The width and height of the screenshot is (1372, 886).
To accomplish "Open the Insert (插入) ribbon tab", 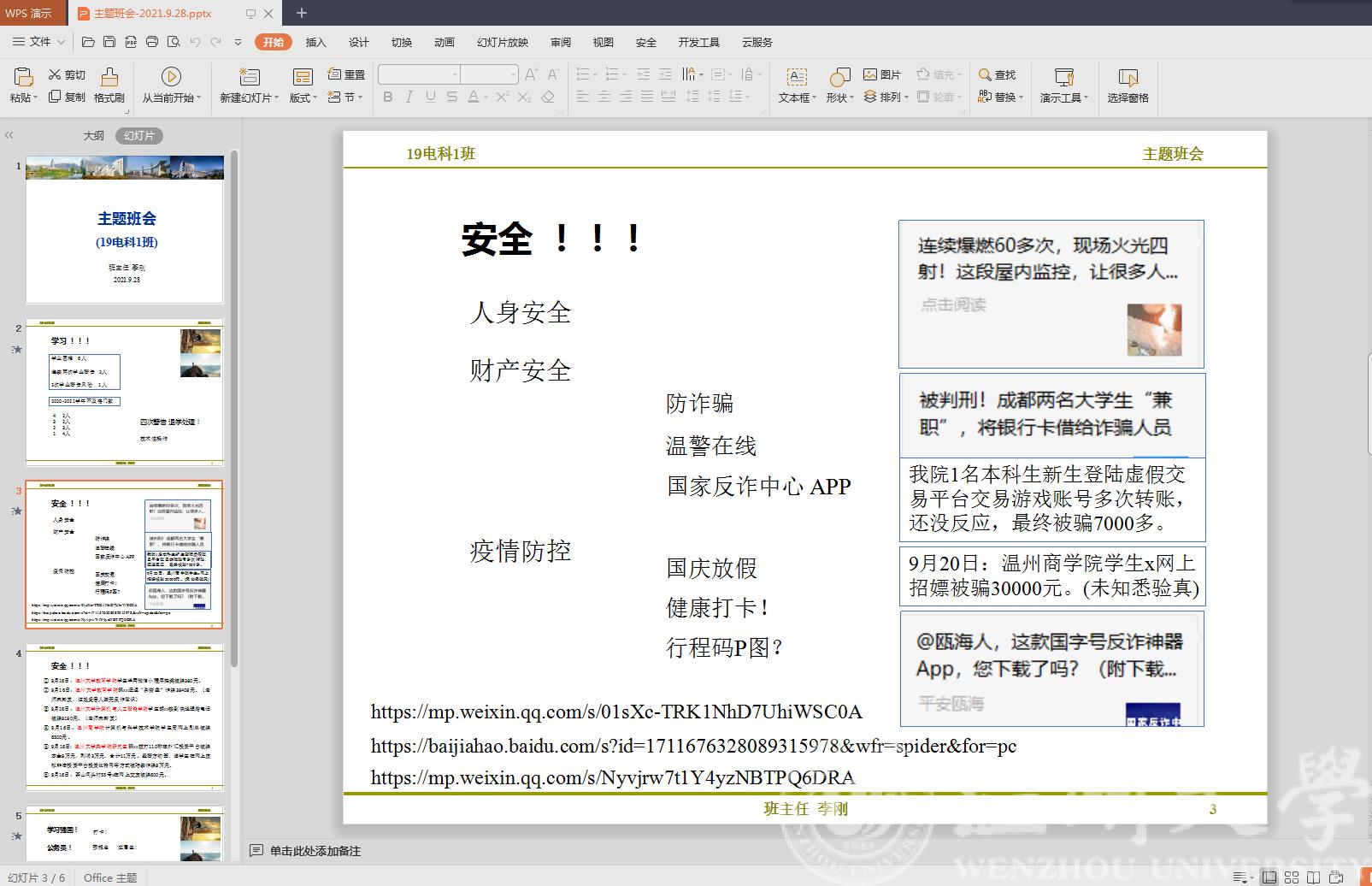I will pyautogui.click(x=315, y=42).
